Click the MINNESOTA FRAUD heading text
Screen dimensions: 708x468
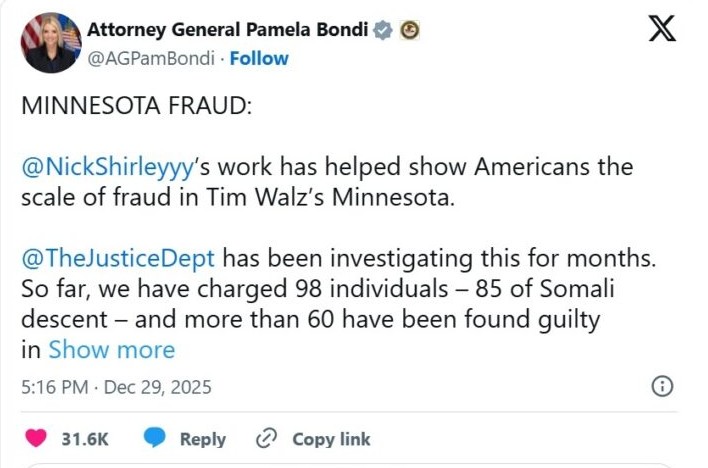pos(135,106)
